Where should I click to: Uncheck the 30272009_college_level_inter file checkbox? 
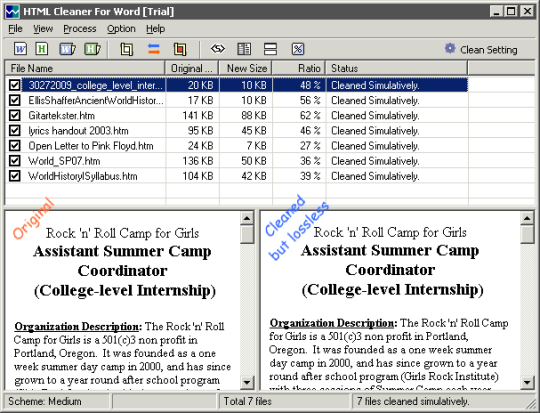click(14, 85)
